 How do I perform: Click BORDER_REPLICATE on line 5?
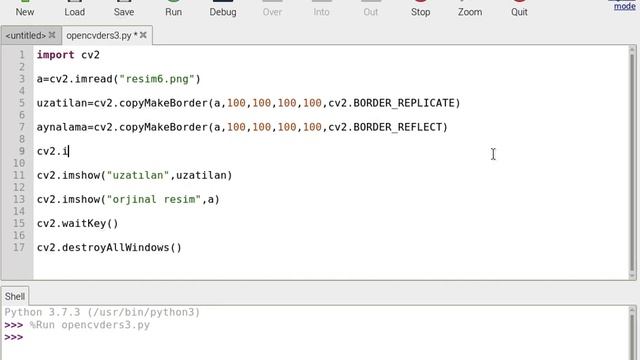404,103
